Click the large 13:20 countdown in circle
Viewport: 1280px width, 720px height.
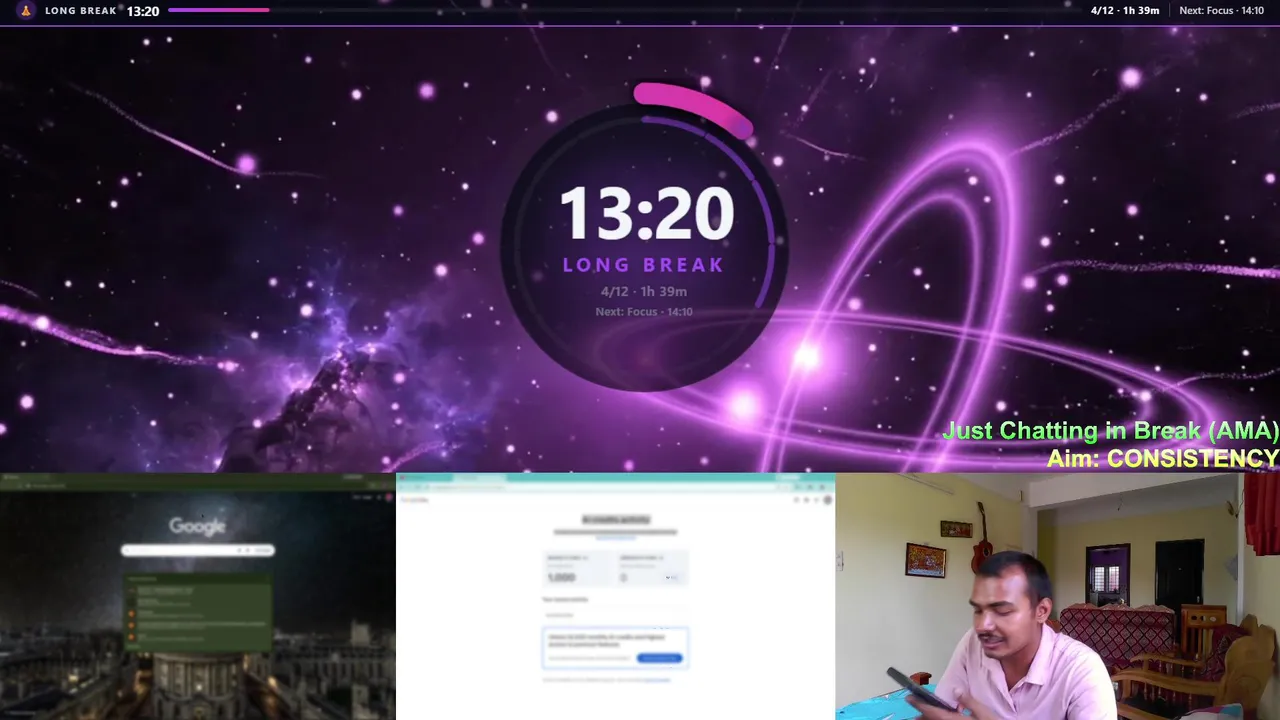(646, 213)
